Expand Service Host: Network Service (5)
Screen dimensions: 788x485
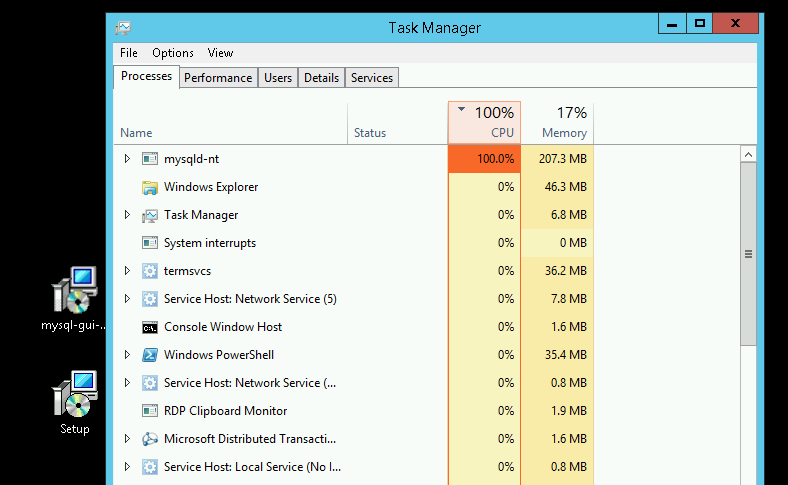127,299
